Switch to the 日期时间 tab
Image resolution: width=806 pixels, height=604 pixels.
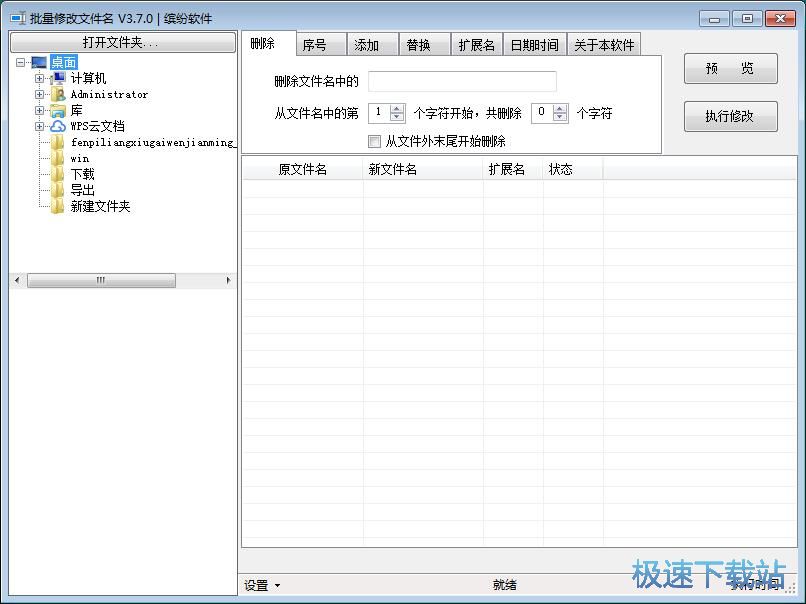click(535, 45)
